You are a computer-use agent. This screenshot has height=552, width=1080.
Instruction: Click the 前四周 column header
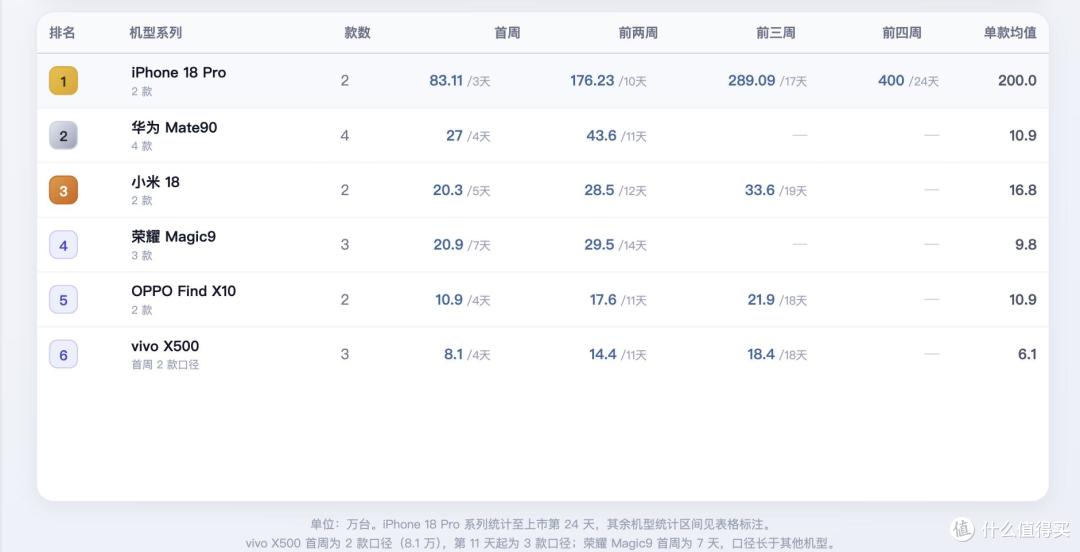[x=902, y=32]
